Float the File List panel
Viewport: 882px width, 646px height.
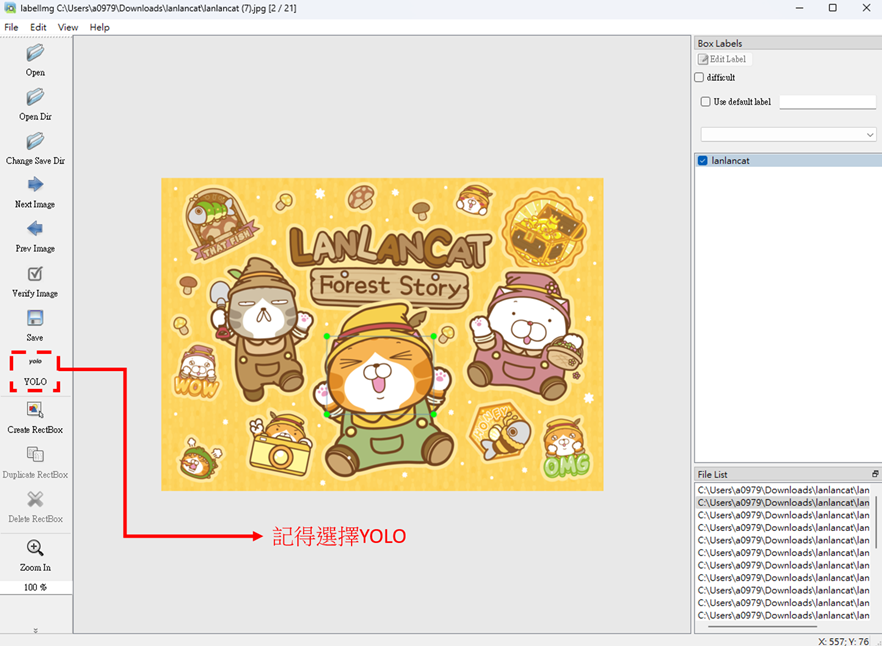click(x=875, y=474)
